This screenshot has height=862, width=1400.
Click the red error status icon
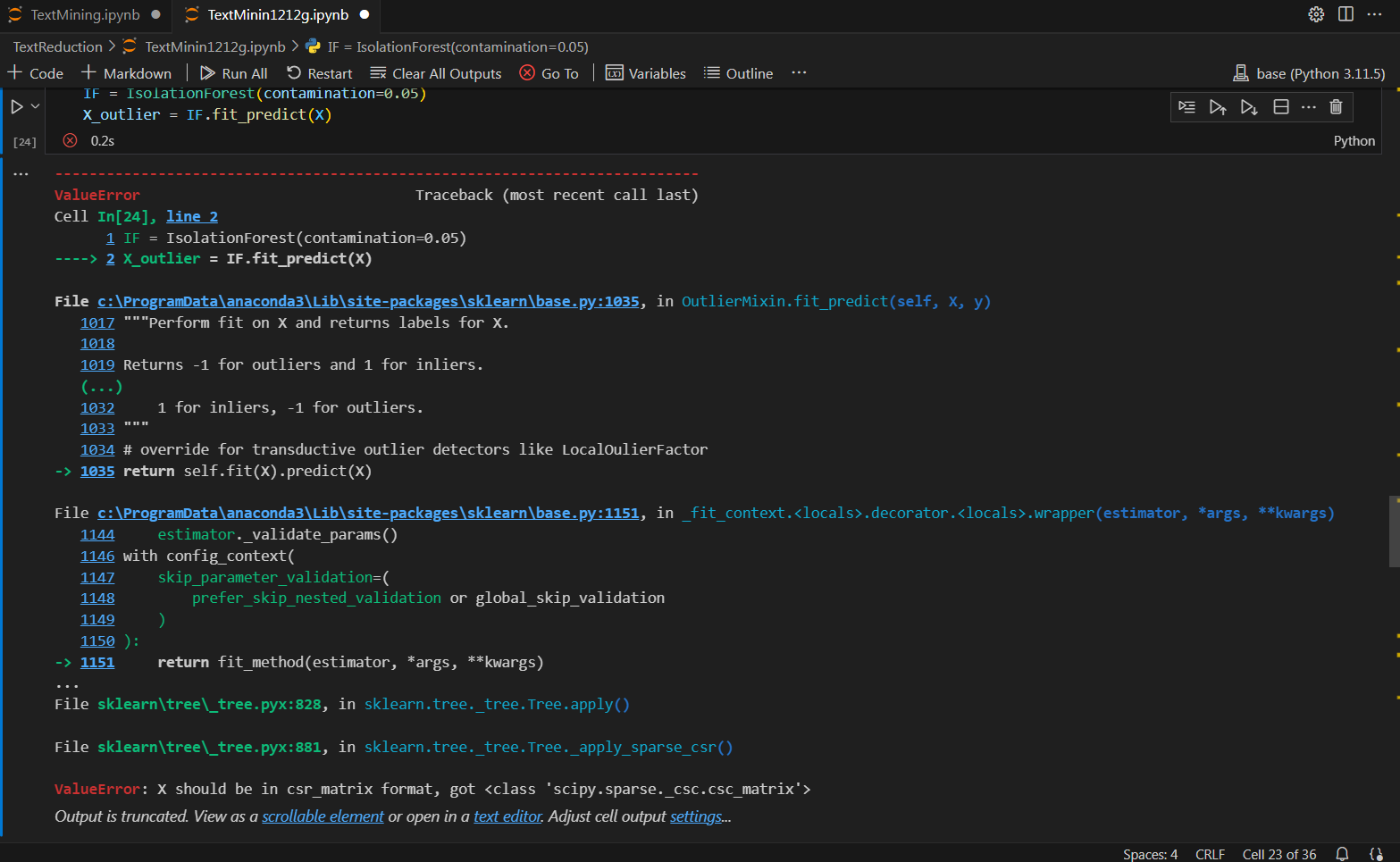coord(70,140)
